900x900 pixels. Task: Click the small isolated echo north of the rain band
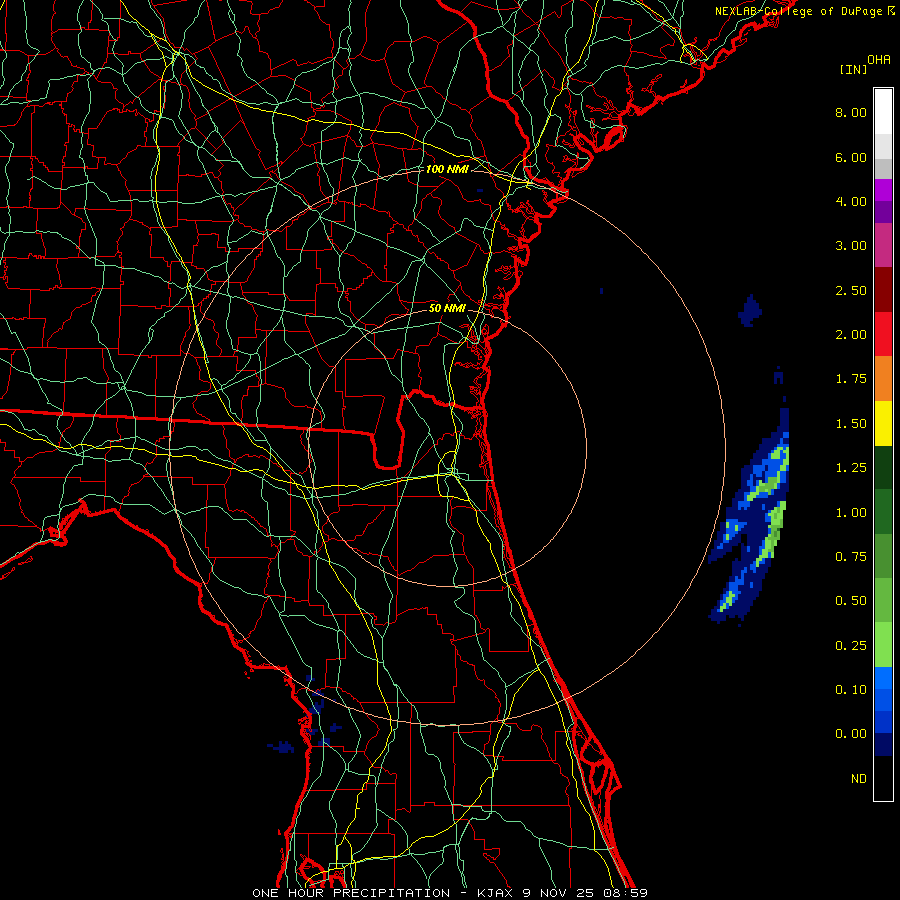[x=750, y=311]
